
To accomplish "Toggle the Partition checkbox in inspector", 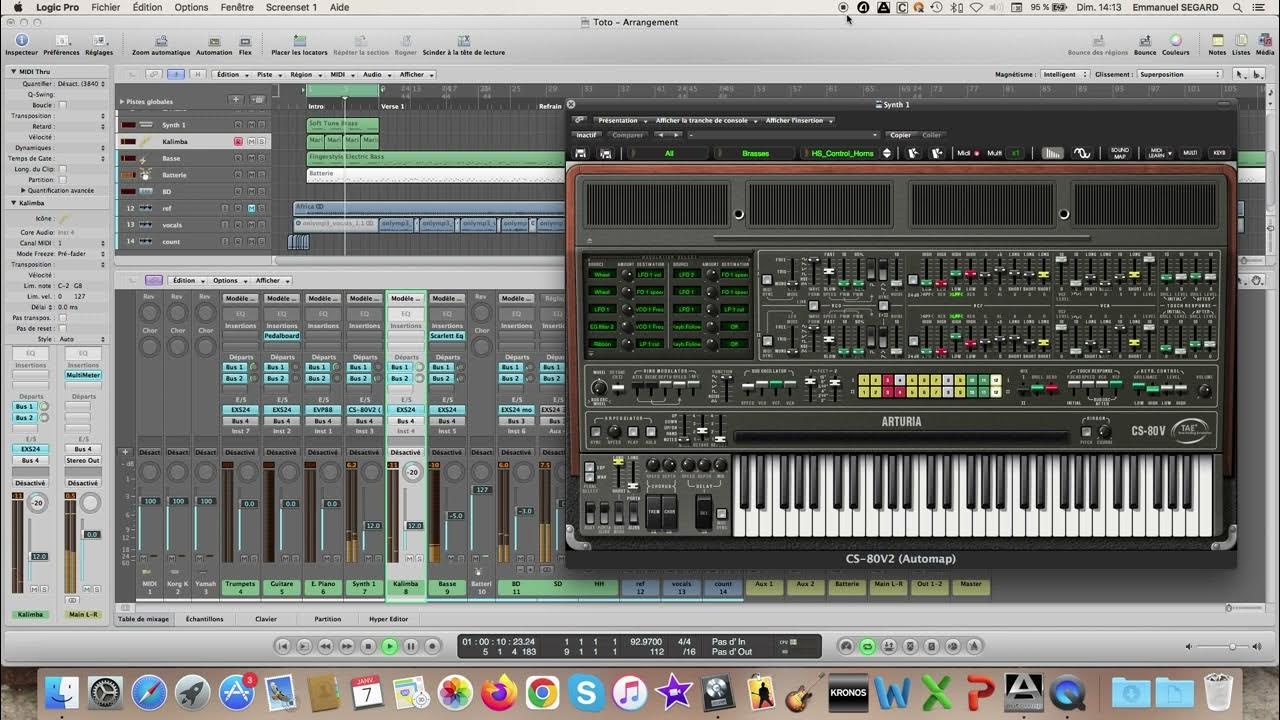I will point(62,180).
